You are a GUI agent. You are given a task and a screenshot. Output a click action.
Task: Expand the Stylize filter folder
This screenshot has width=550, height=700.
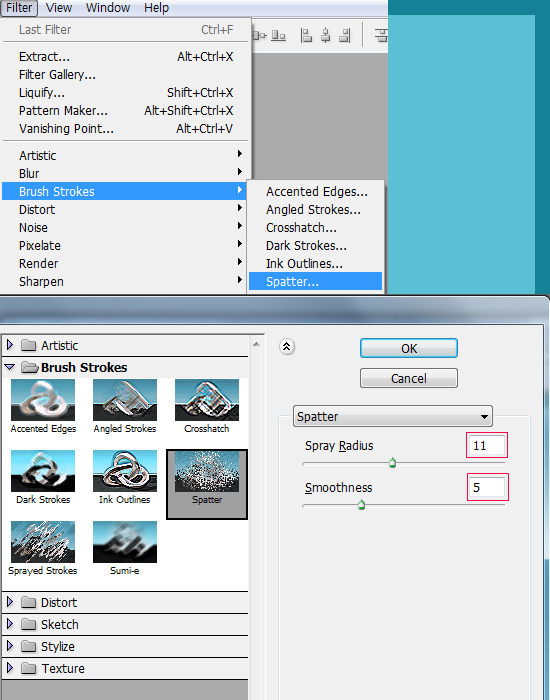click(10, 646)
